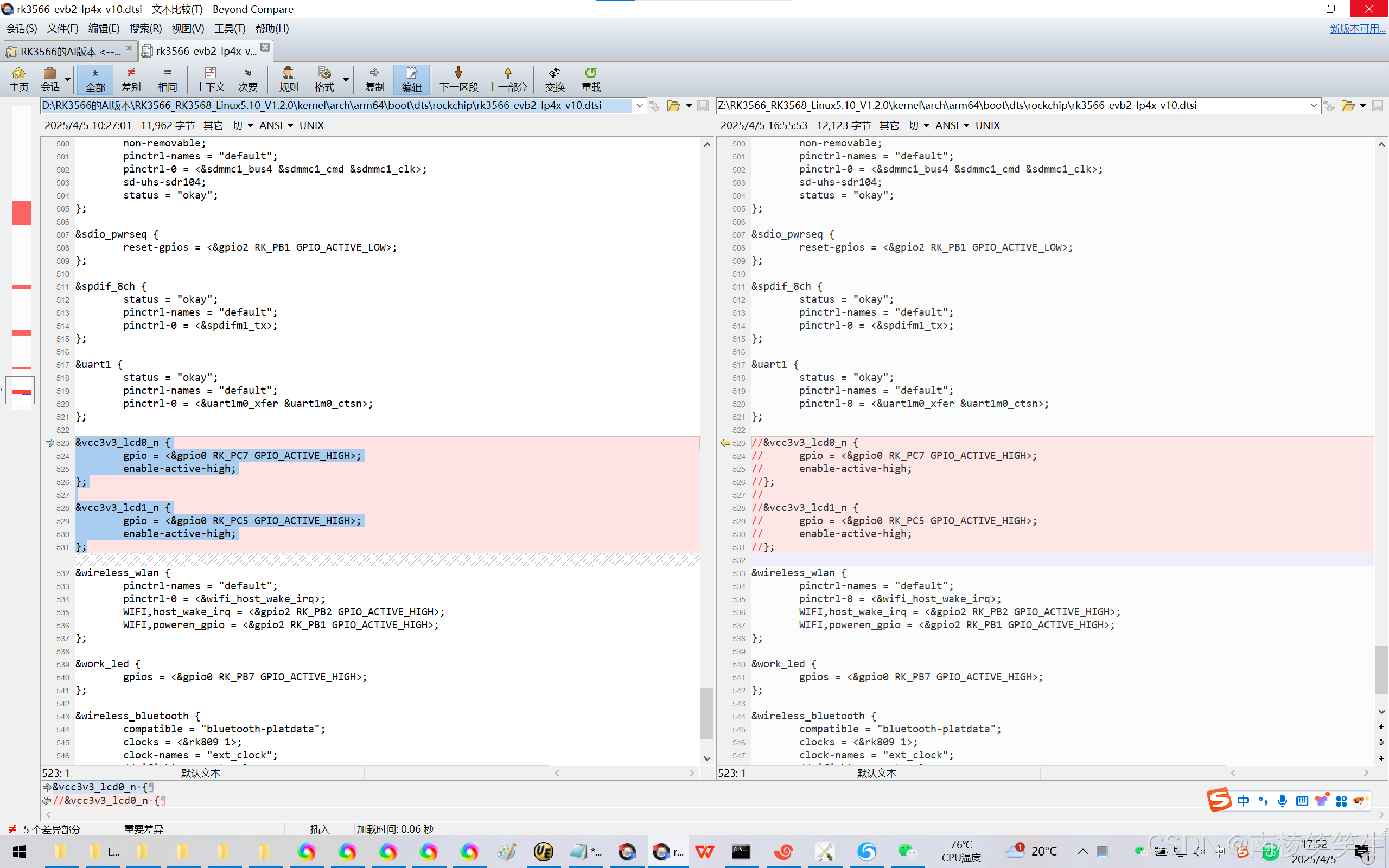Screen dimensions: 1389x868
Task: Open the Search (搜索) menu
Action: [x=145, y=28]
